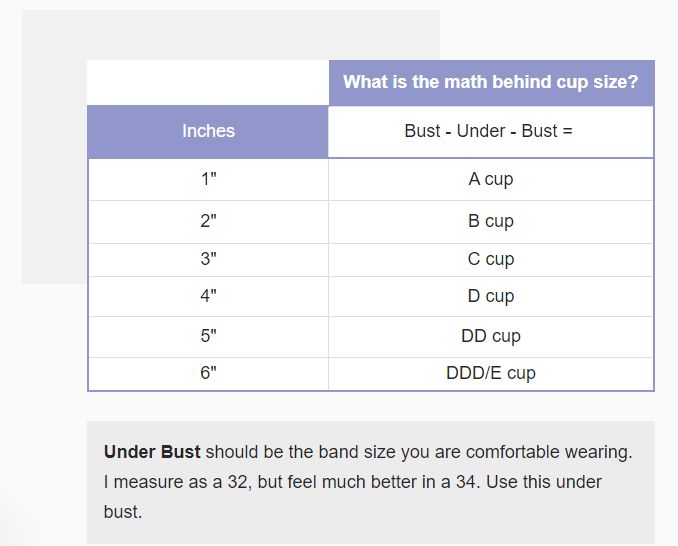Select the 1" inches cell

pyautogui.click(x=208, y=180)
